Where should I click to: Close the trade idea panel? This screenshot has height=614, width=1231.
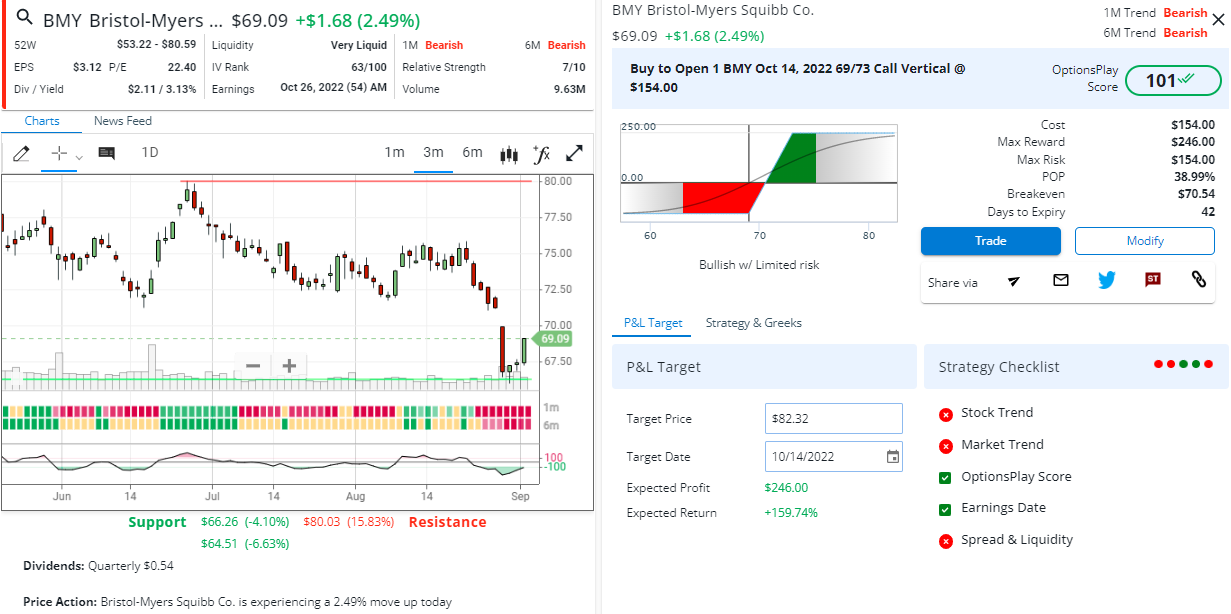pos(1217,20)
